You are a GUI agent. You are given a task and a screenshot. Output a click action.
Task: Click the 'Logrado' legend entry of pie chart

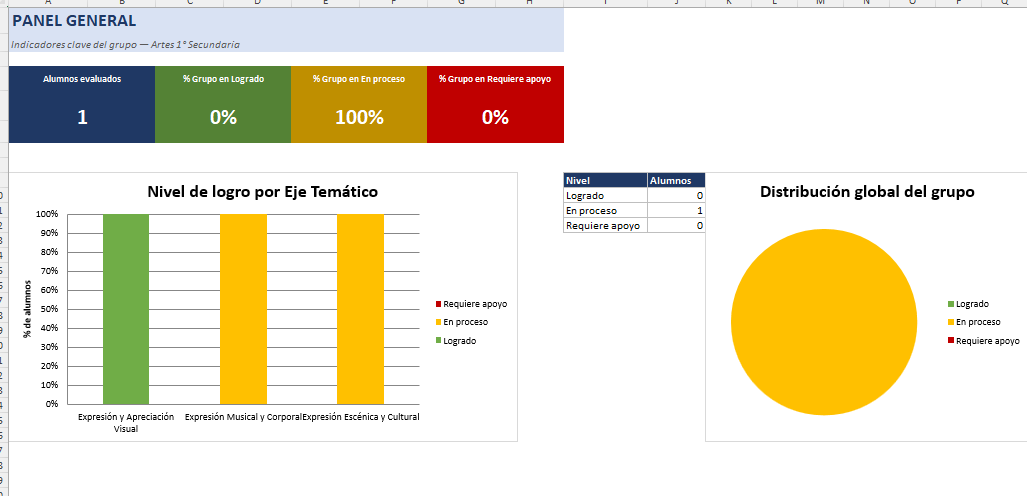tap(968, 304)
